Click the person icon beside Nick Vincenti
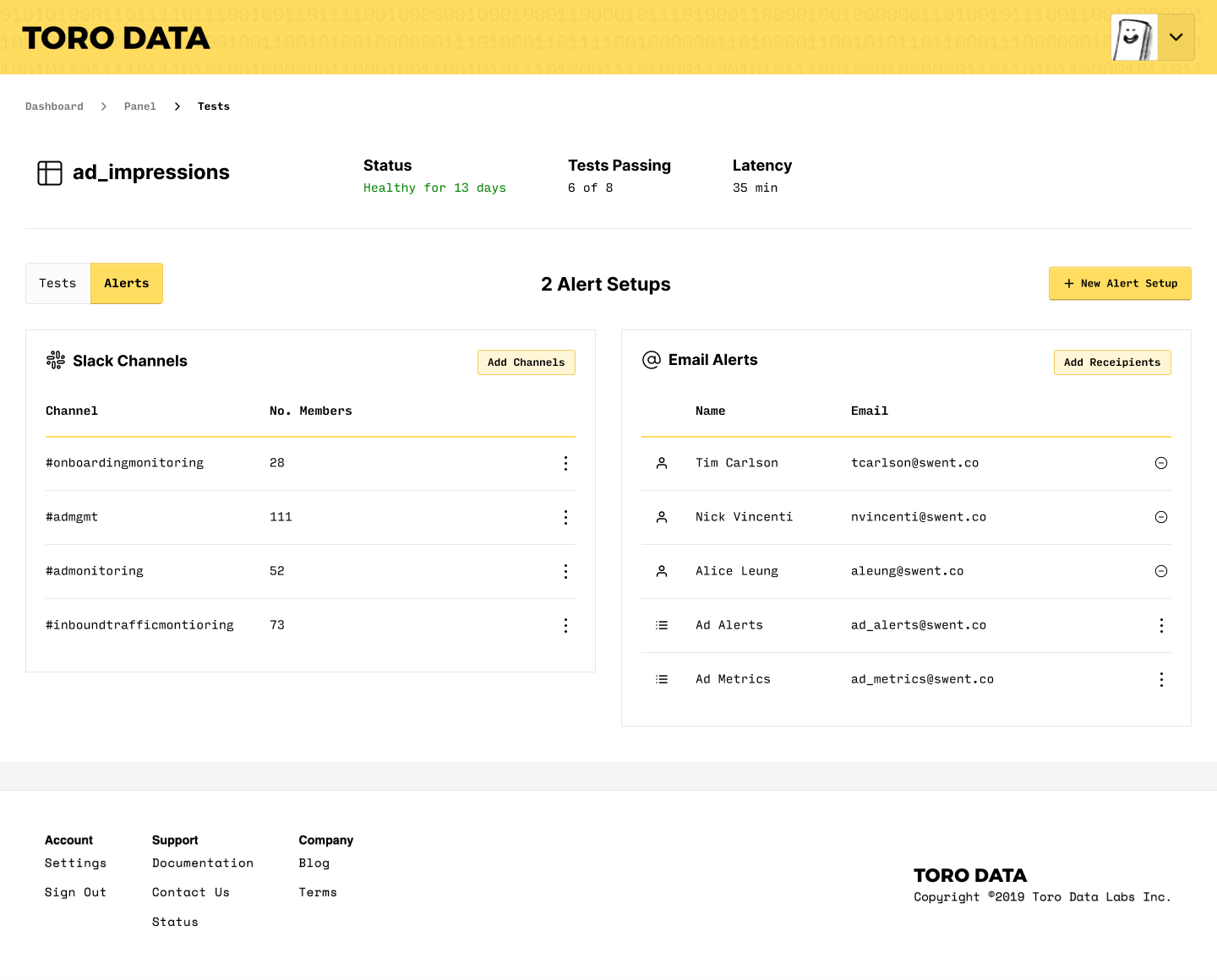Viewport: 1217px width, 980px height. [x=662, y=517]
